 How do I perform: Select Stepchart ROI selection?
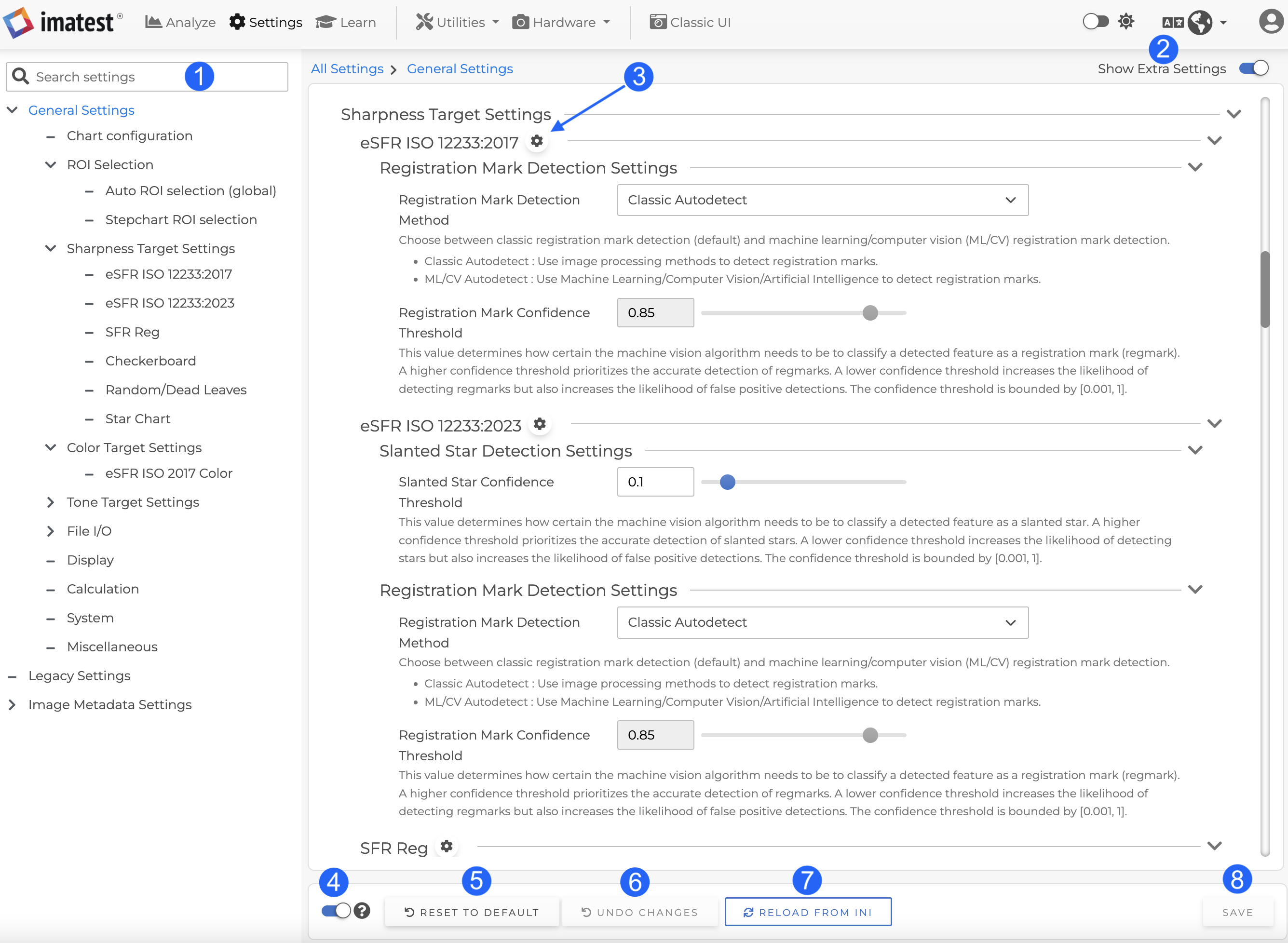click(x=181, y=220)
